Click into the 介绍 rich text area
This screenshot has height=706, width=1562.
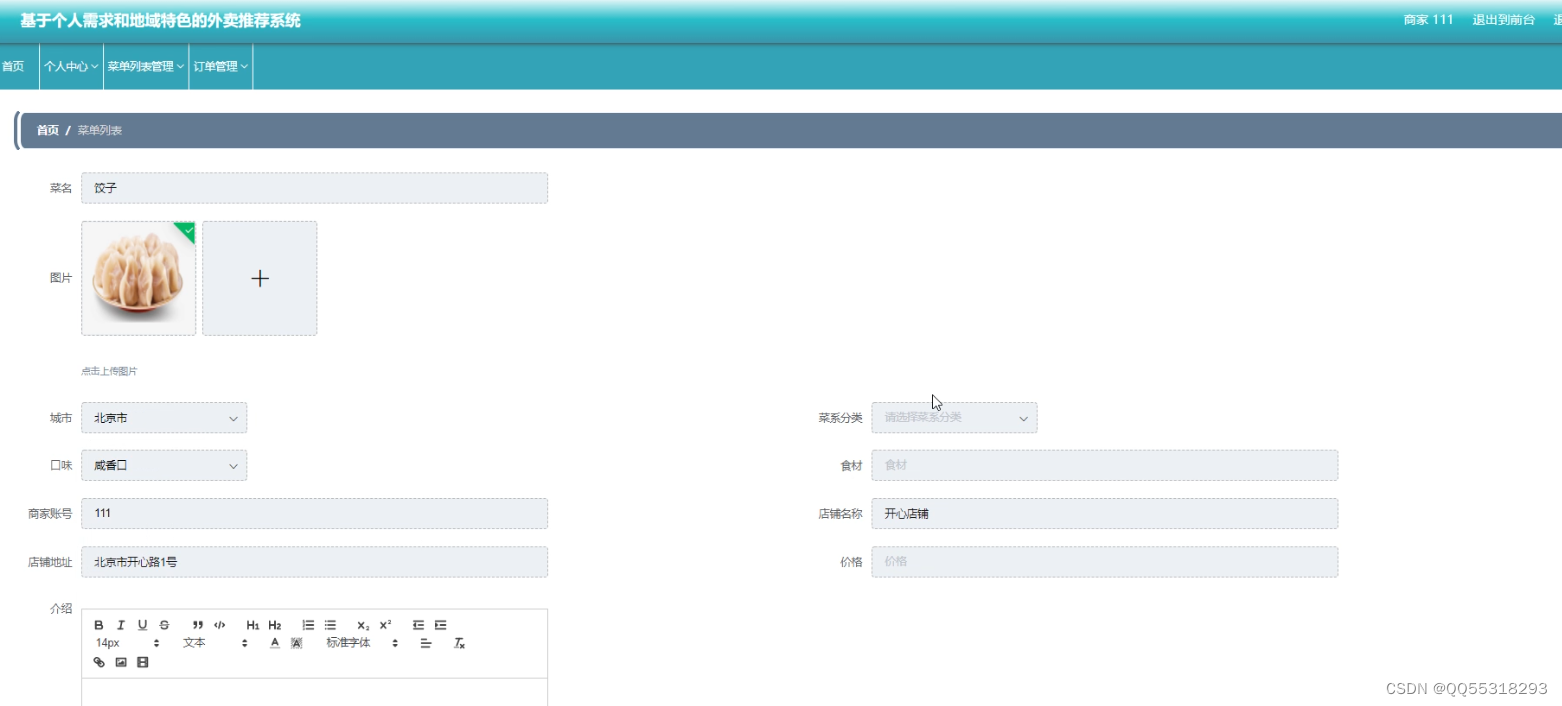pos(314,692)
